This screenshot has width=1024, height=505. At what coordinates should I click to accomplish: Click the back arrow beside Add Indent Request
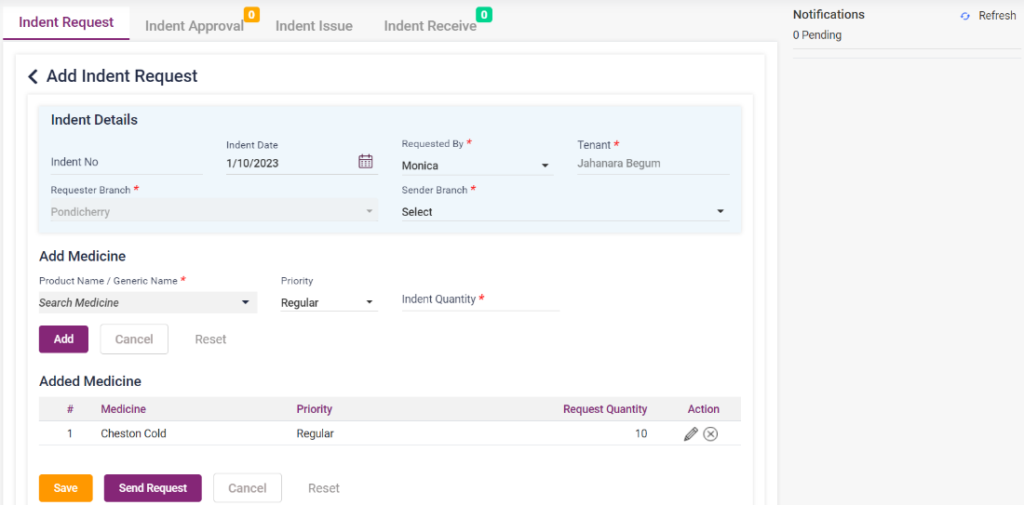click(33, 77)
